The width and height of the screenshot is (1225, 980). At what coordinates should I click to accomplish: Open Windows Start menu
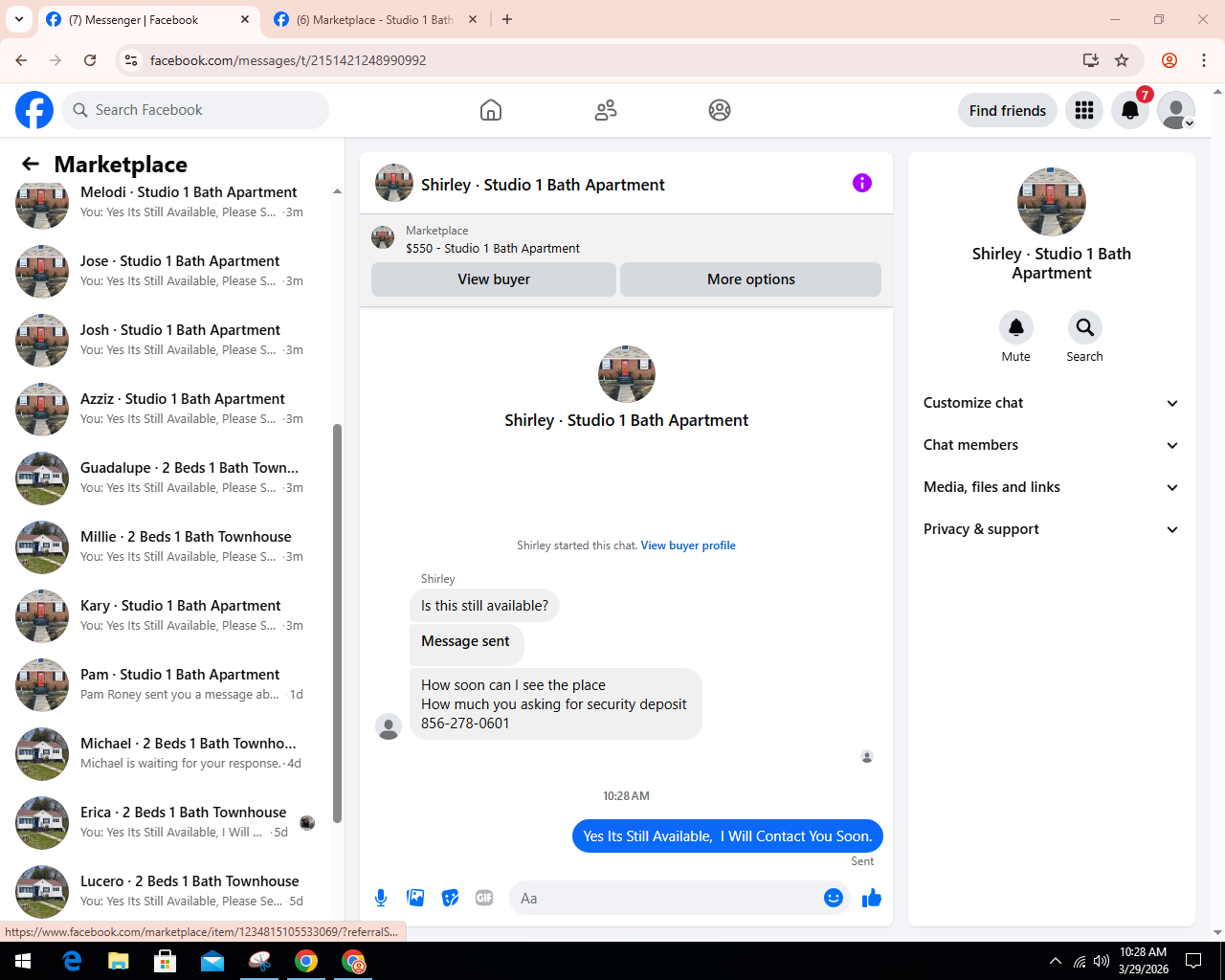(23, 961)
